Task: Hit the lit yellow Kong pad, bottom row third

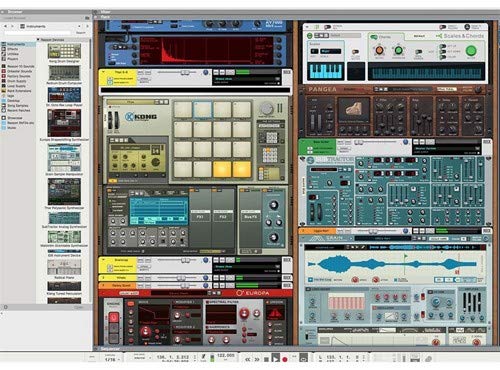Action: [222, 169]
